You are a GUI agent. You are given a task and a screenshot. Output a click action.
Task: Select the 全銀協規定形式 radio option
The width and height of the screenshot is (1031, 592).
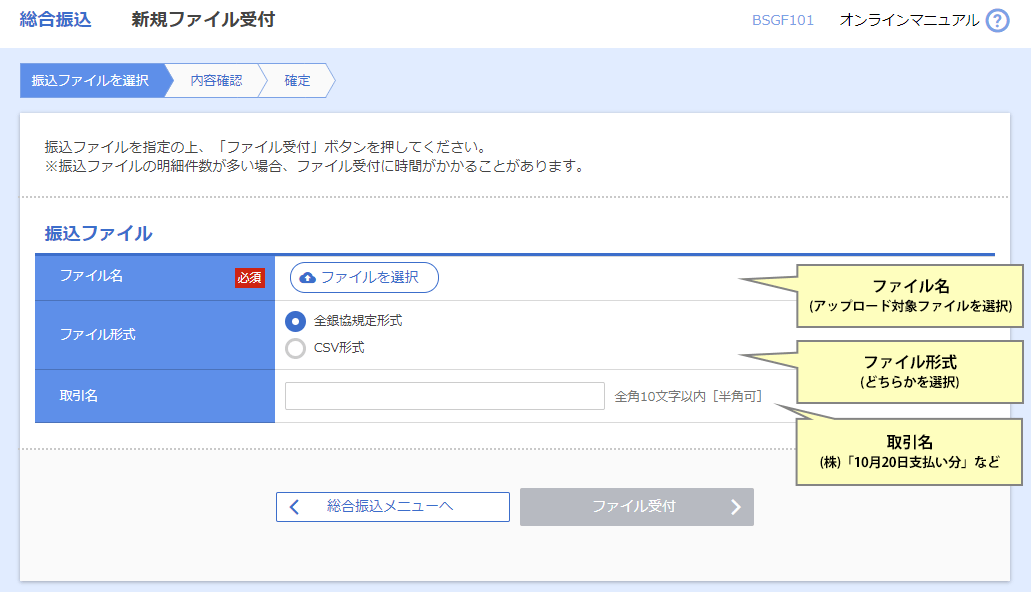295,321
